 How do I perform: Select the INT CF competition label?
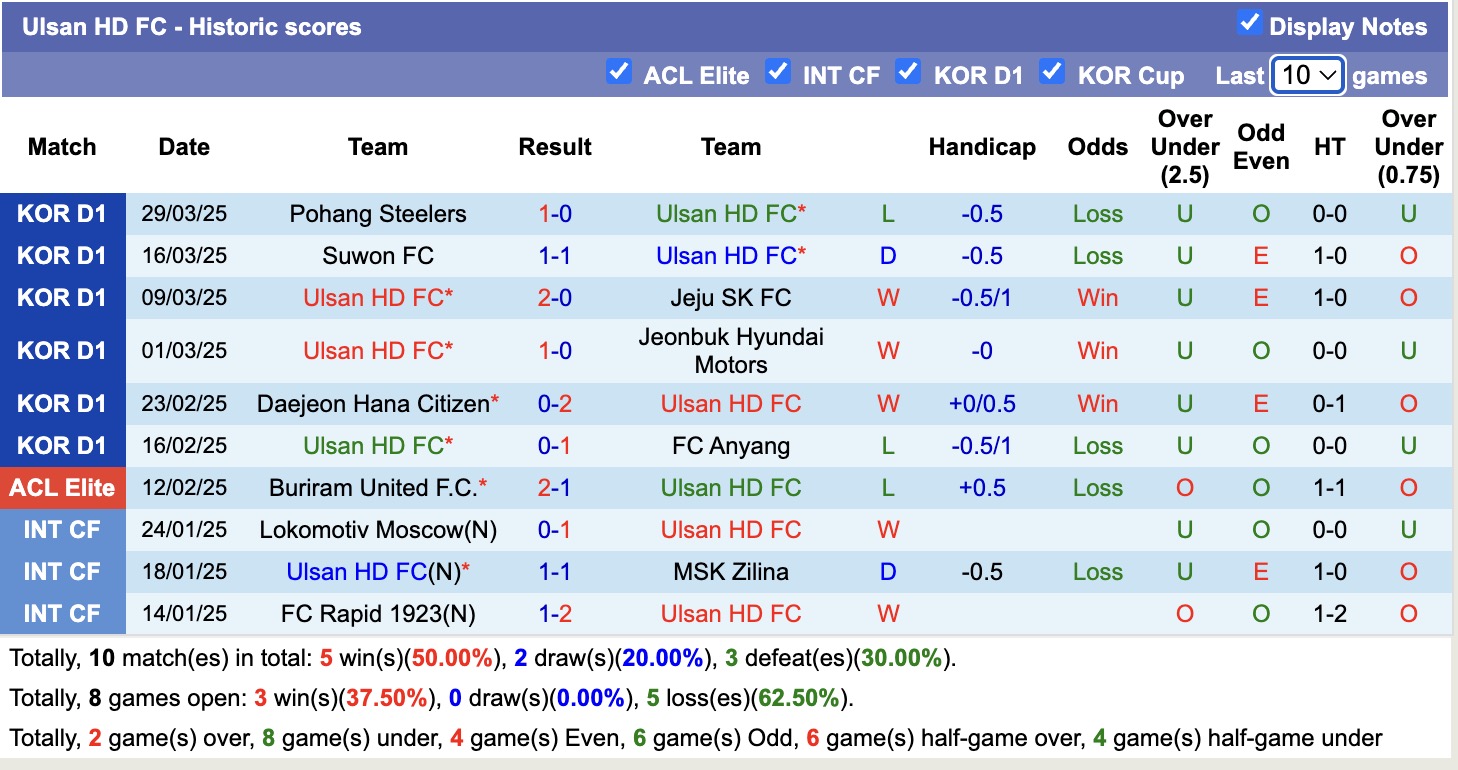click(62, 529)
